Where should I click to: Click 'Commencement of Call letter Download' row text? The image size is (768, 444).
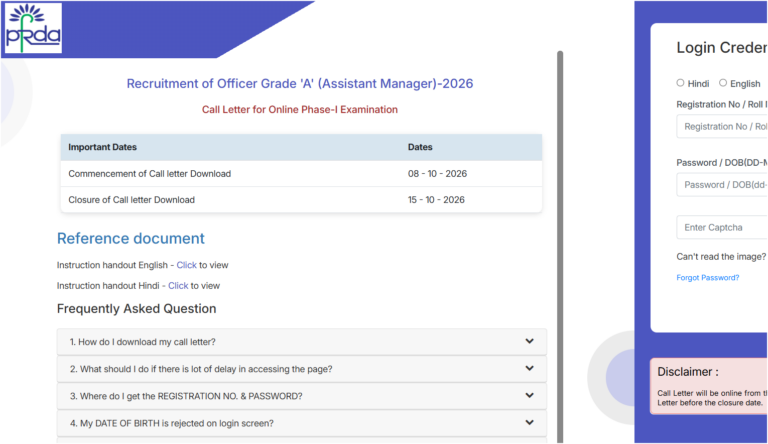pos(149,173)
